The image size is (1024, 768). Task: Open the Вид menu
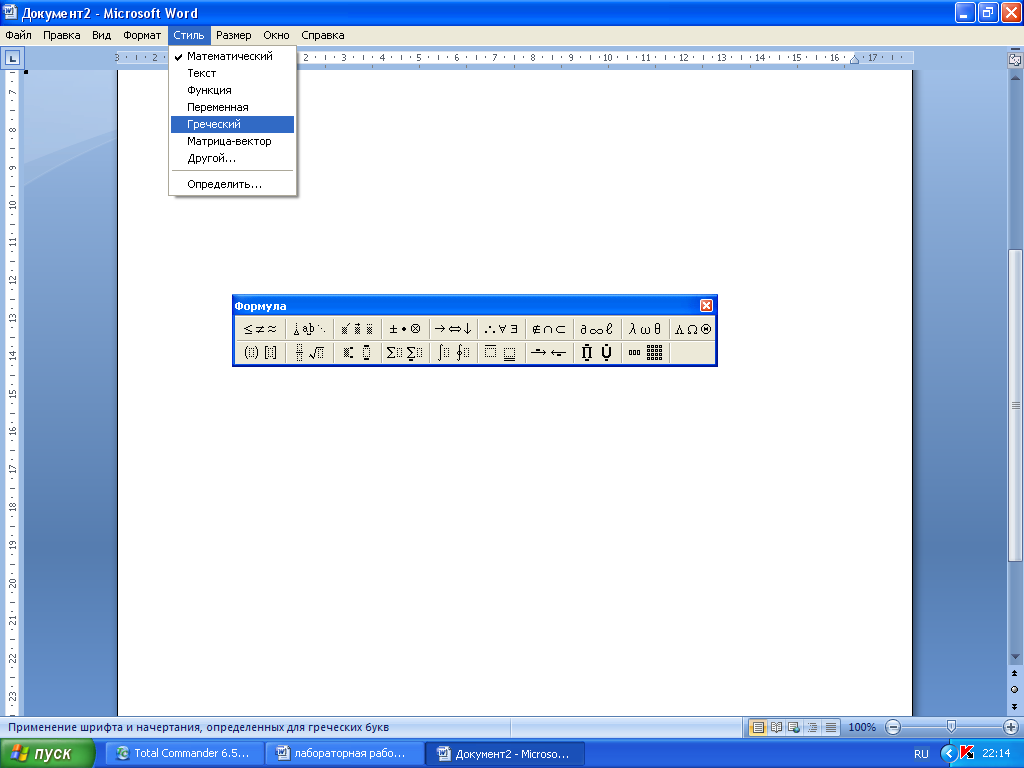click(x=101, y=35)
